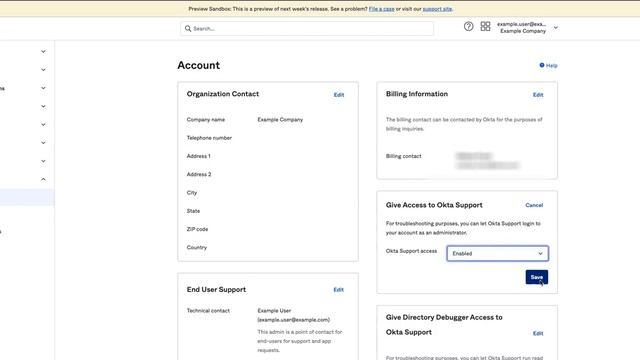The image size is (640, 360).
Task: Click the Help link text near Account heading
Action: point(551,65)
